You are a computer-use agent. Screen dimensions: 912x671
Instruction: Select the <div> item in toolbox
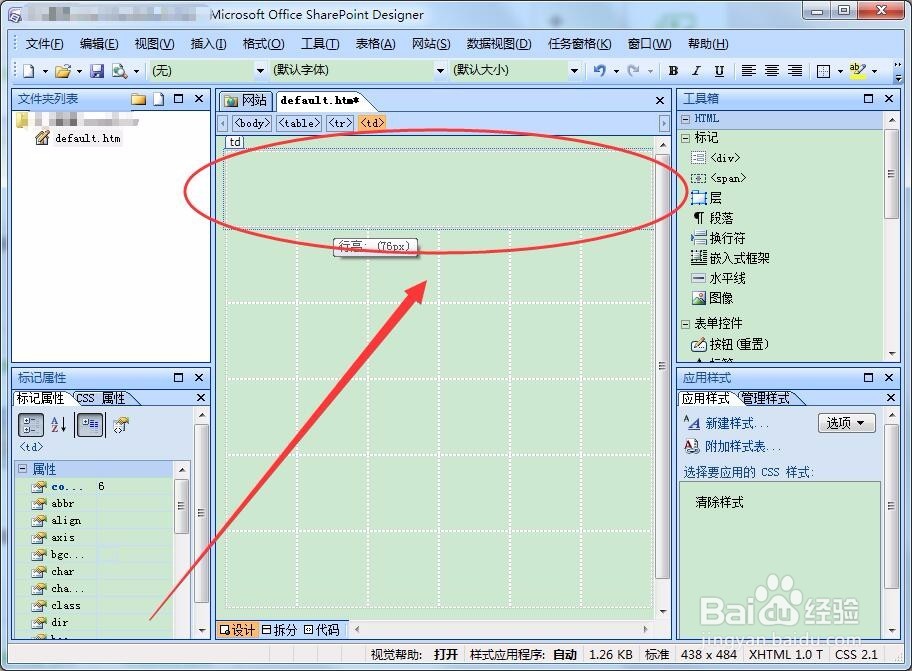click(715, 158)
